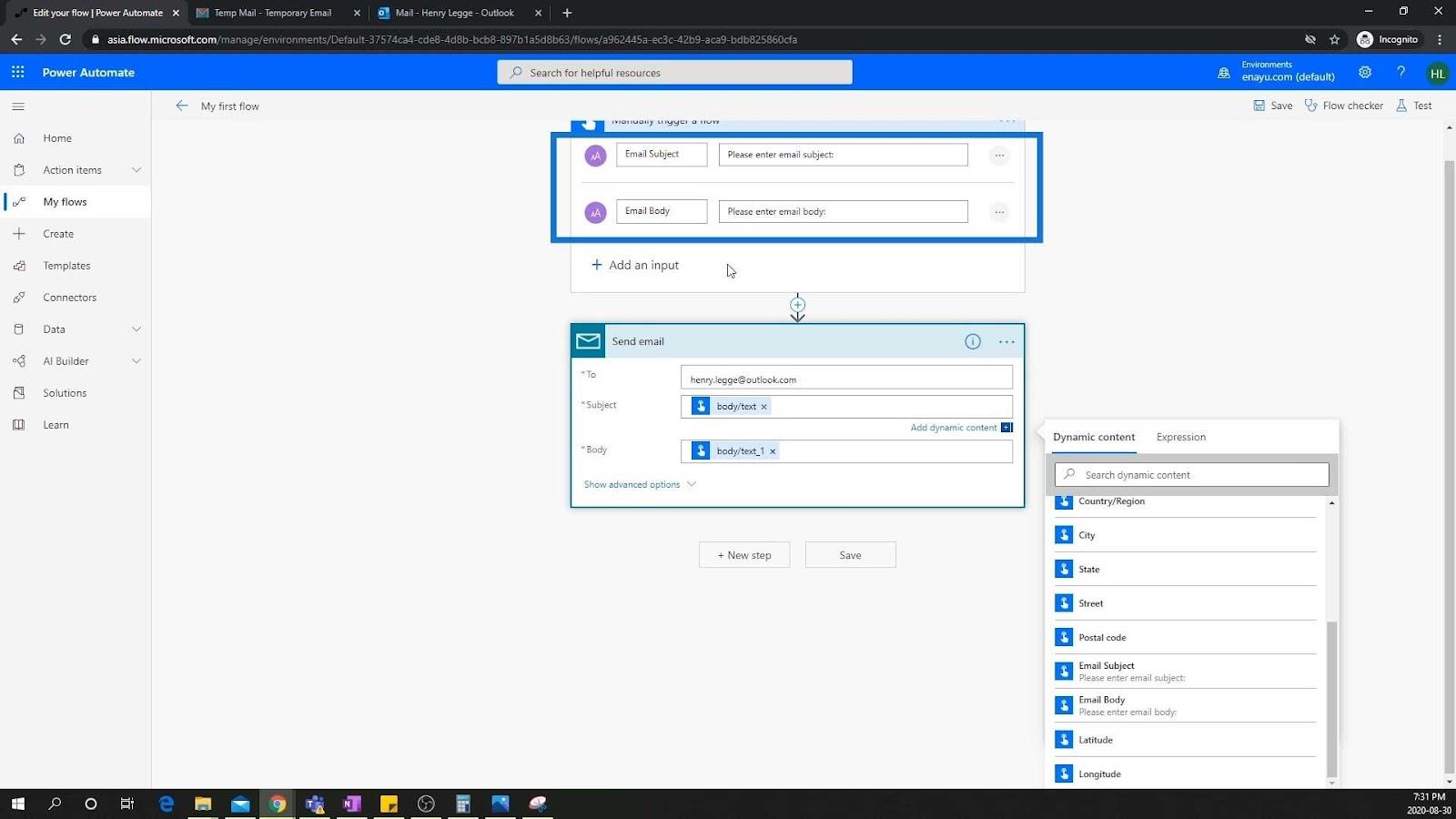The height and width of the screenshot is (819, 1456).
Task: Insert a step with the plus connector
Action: pyautogui.click(x=797, y=305)
